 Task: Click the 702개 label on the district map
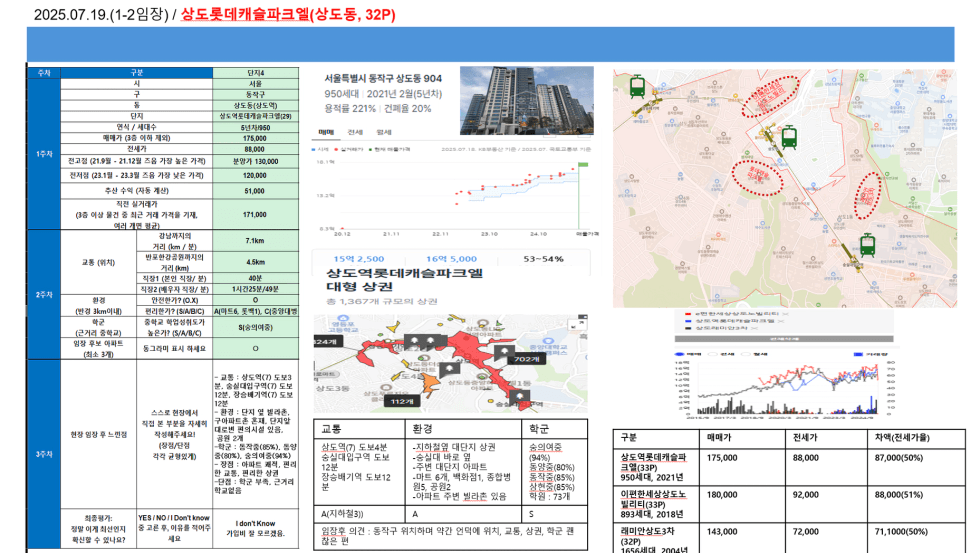pos(526,359)
